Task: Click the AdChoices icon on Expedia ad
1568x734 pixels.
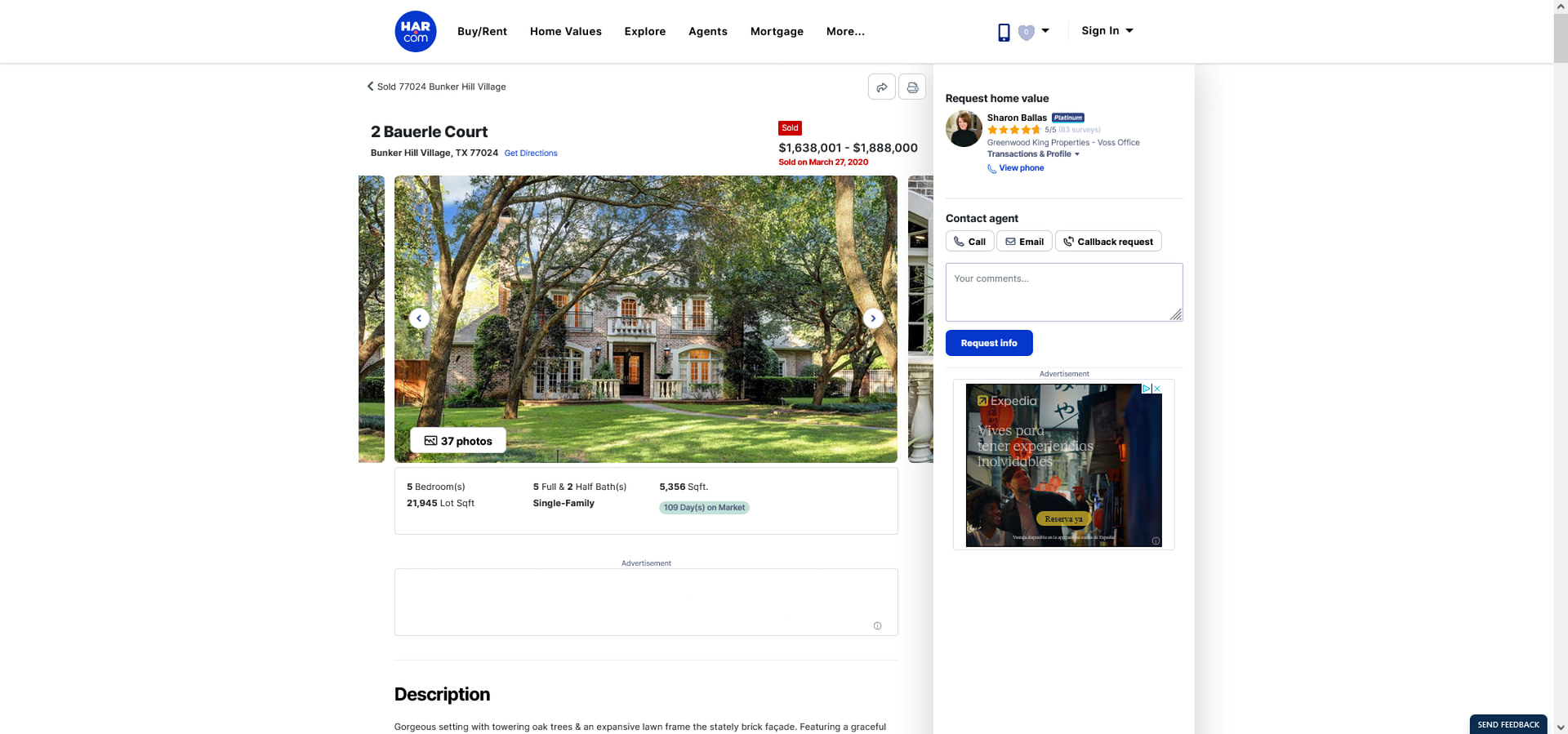Action: click(1147, 389)
